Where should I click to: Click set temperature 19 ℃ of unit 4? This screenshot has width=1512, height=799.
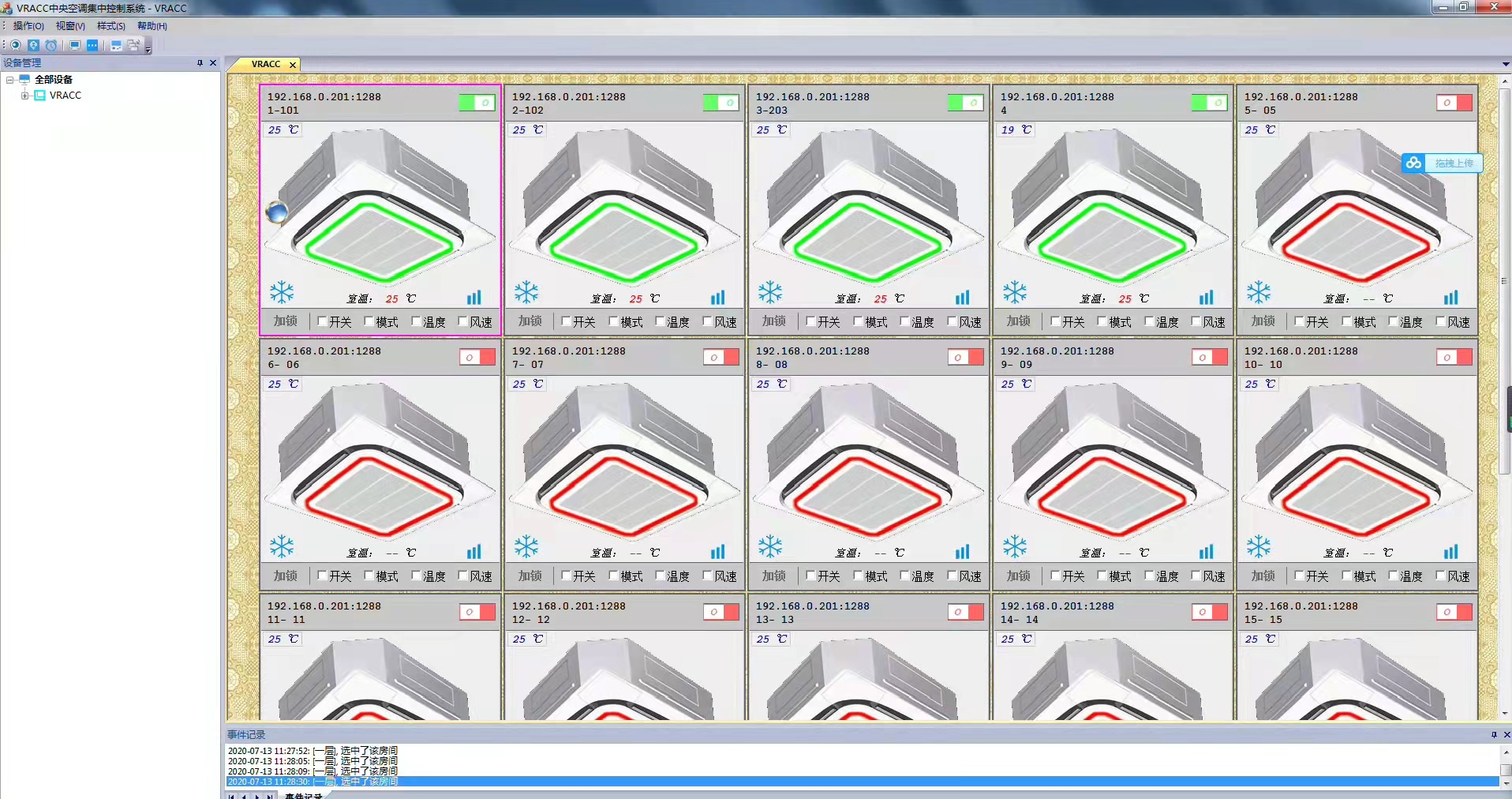click(x=1016, y=129)
